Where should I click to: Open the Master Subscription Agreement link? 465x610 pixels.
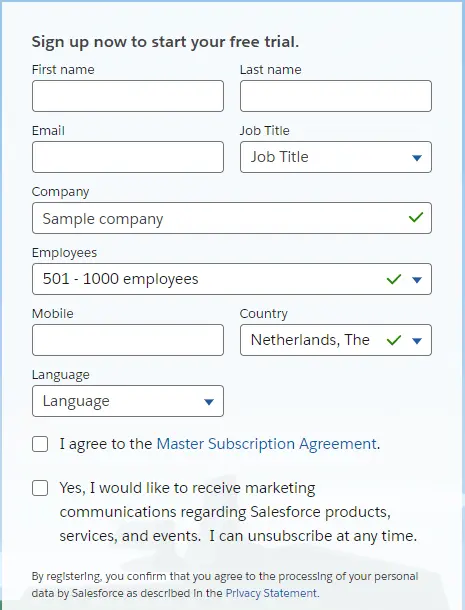(x=267, y=444)
